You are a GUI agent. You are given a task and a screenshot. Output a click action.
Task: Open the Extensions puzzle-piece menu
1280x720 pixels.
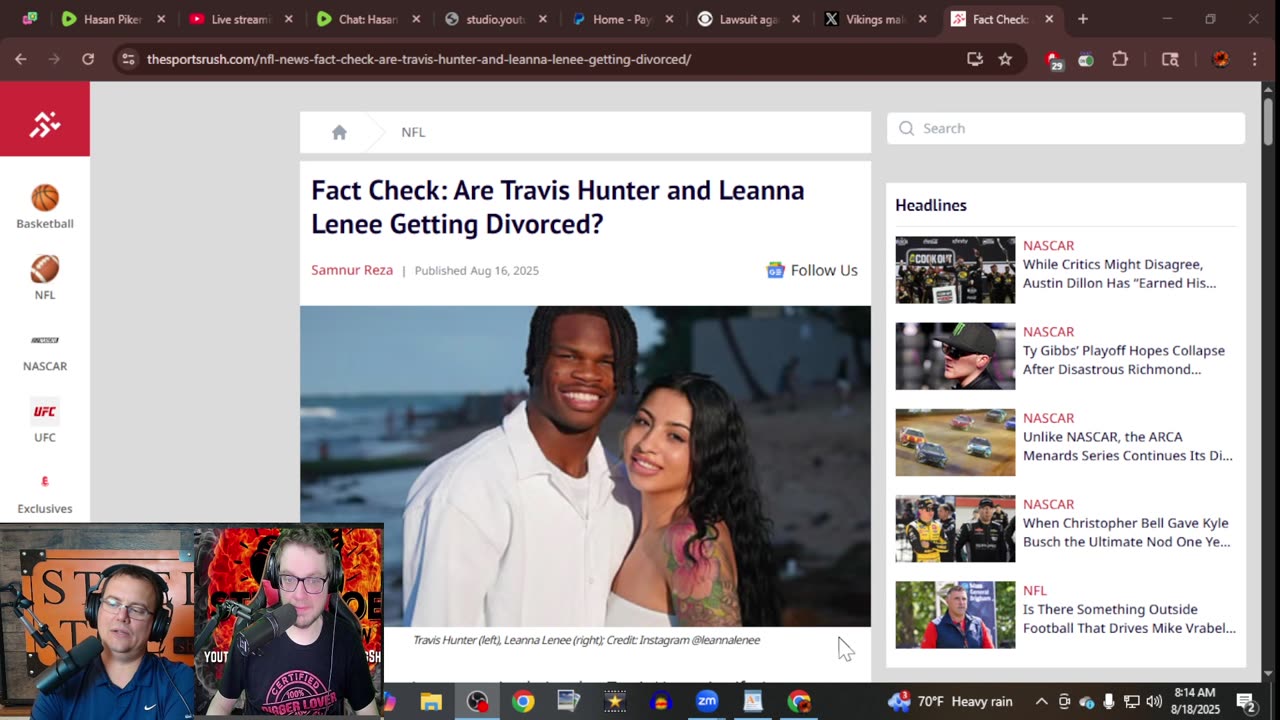(1120, 59)
